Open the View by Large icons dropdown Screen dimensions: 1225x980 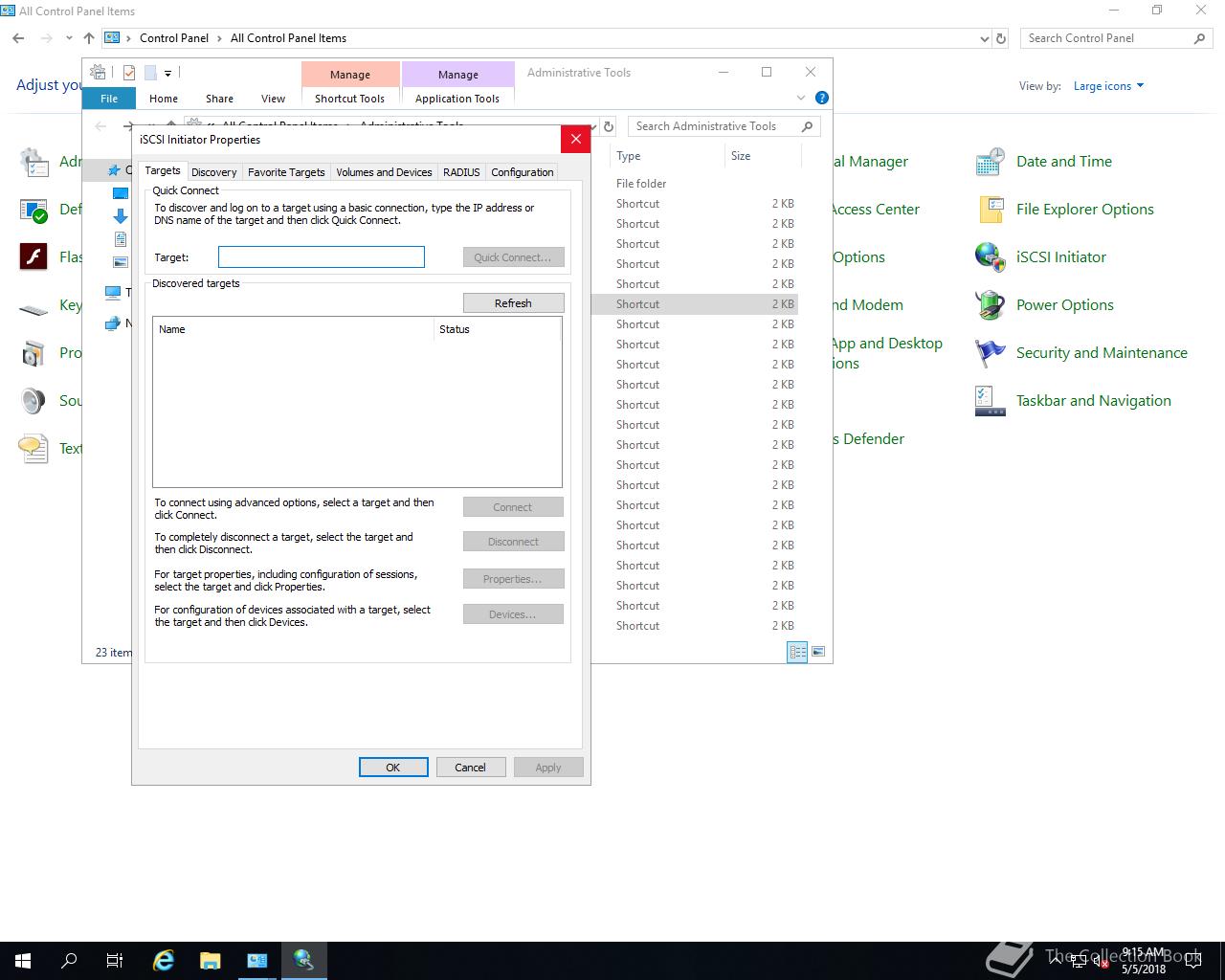[1109, 86]
